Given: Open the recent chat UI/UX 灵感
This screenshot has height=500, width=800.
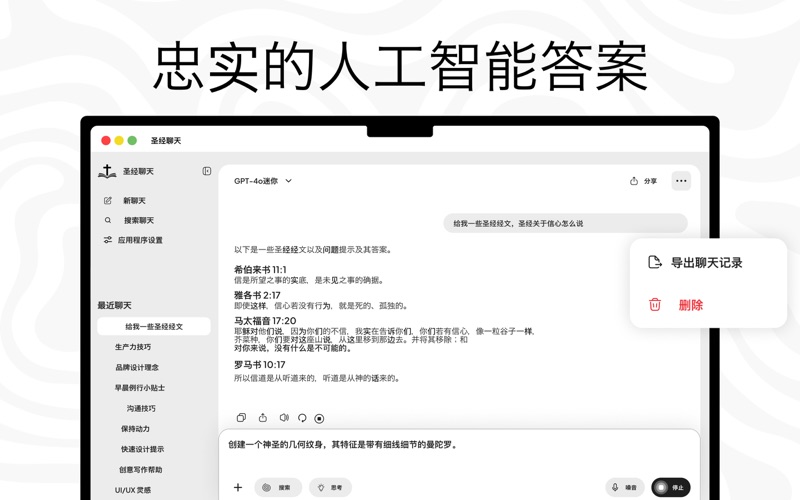Looking at the screenshot, I should (133, 490).
